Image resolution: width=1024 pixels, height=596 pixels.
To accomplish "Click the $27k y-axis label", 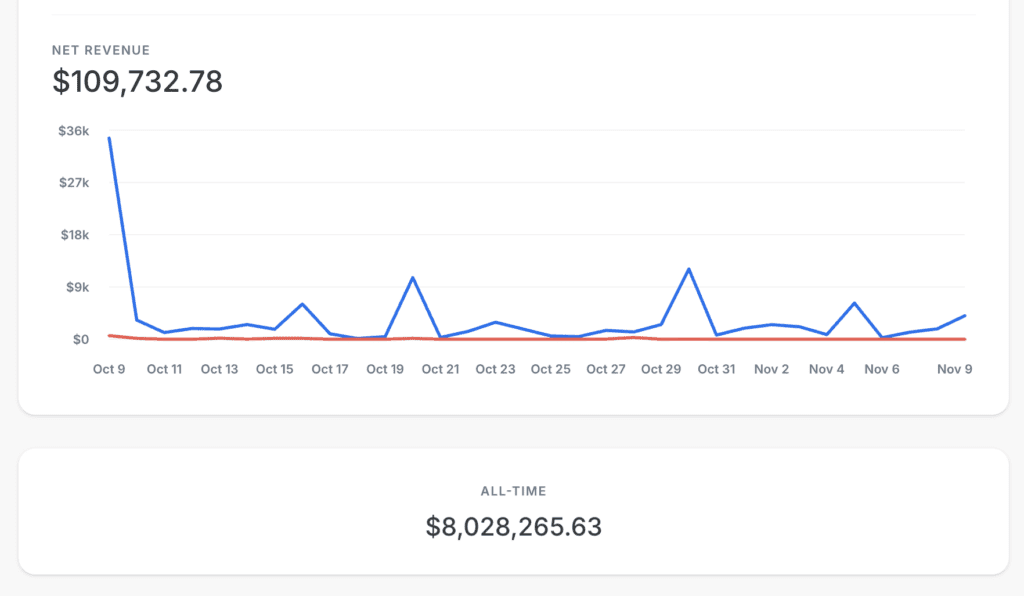I will 75,182.
